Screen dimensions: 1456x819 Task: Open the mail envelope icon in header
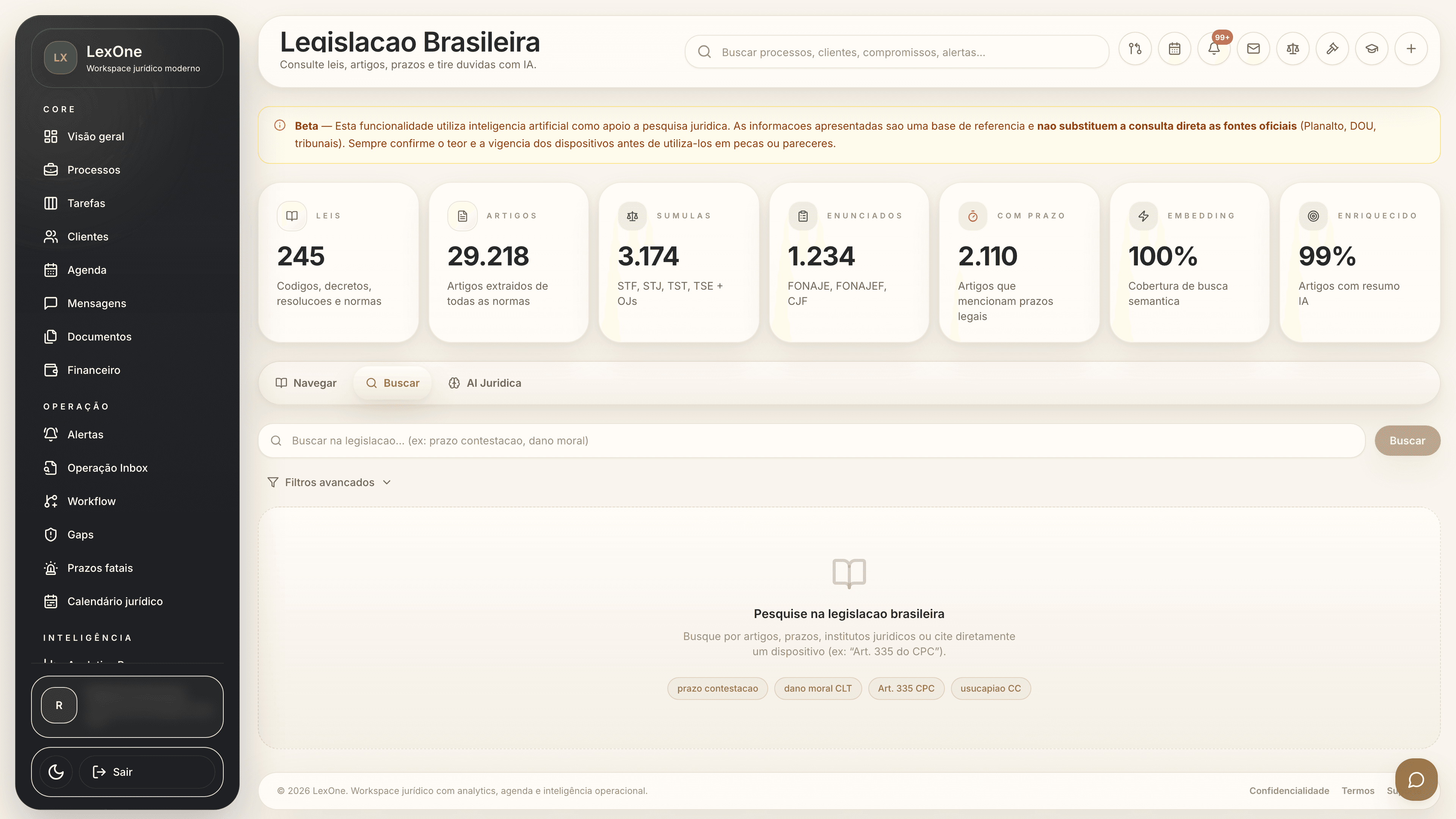pos(1253,49)
